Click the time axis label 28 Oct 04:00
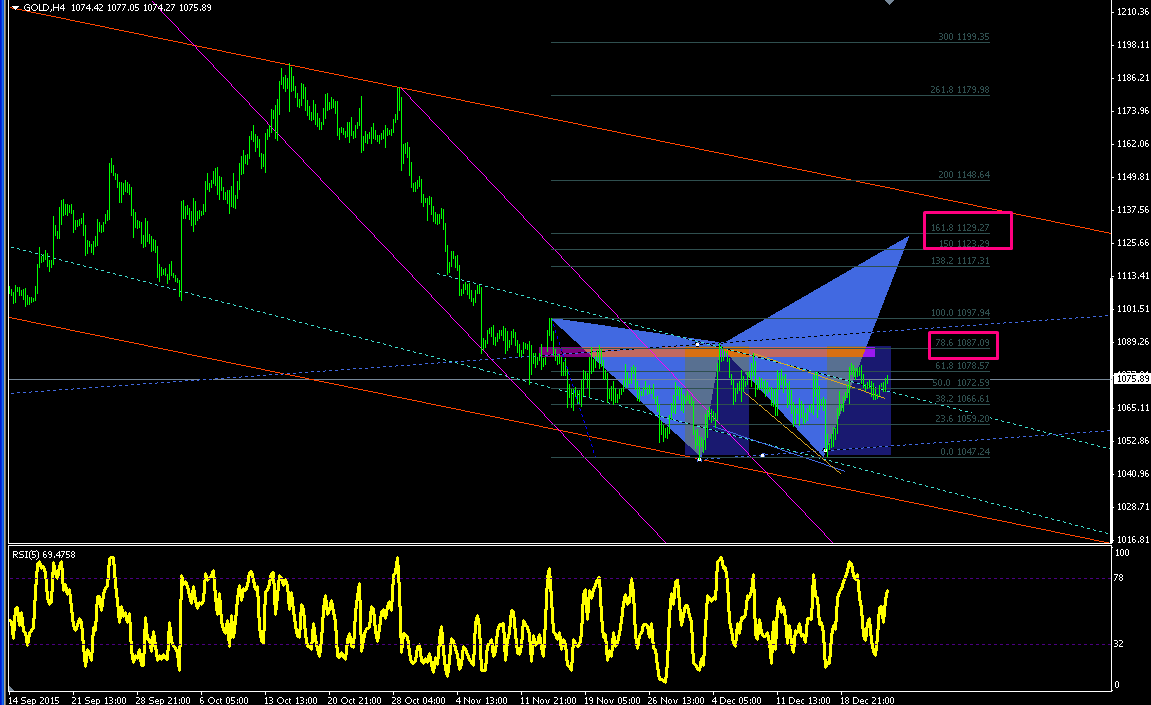Screen dimensions: 1151x705 point(419,701)
